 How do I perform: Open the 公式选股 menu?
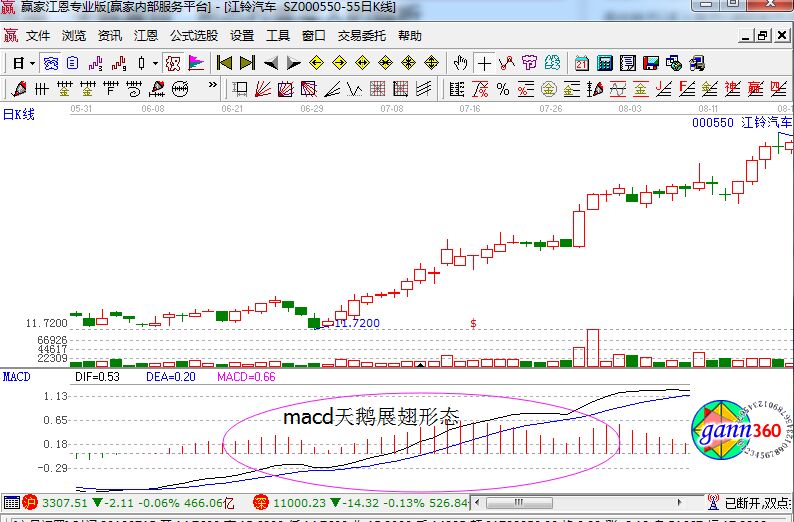coord(193,36)
